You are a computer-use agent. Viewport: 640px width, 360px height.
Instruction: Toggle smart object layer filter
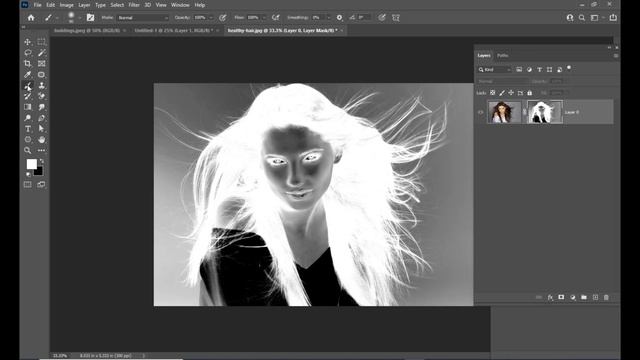[560, 70]
